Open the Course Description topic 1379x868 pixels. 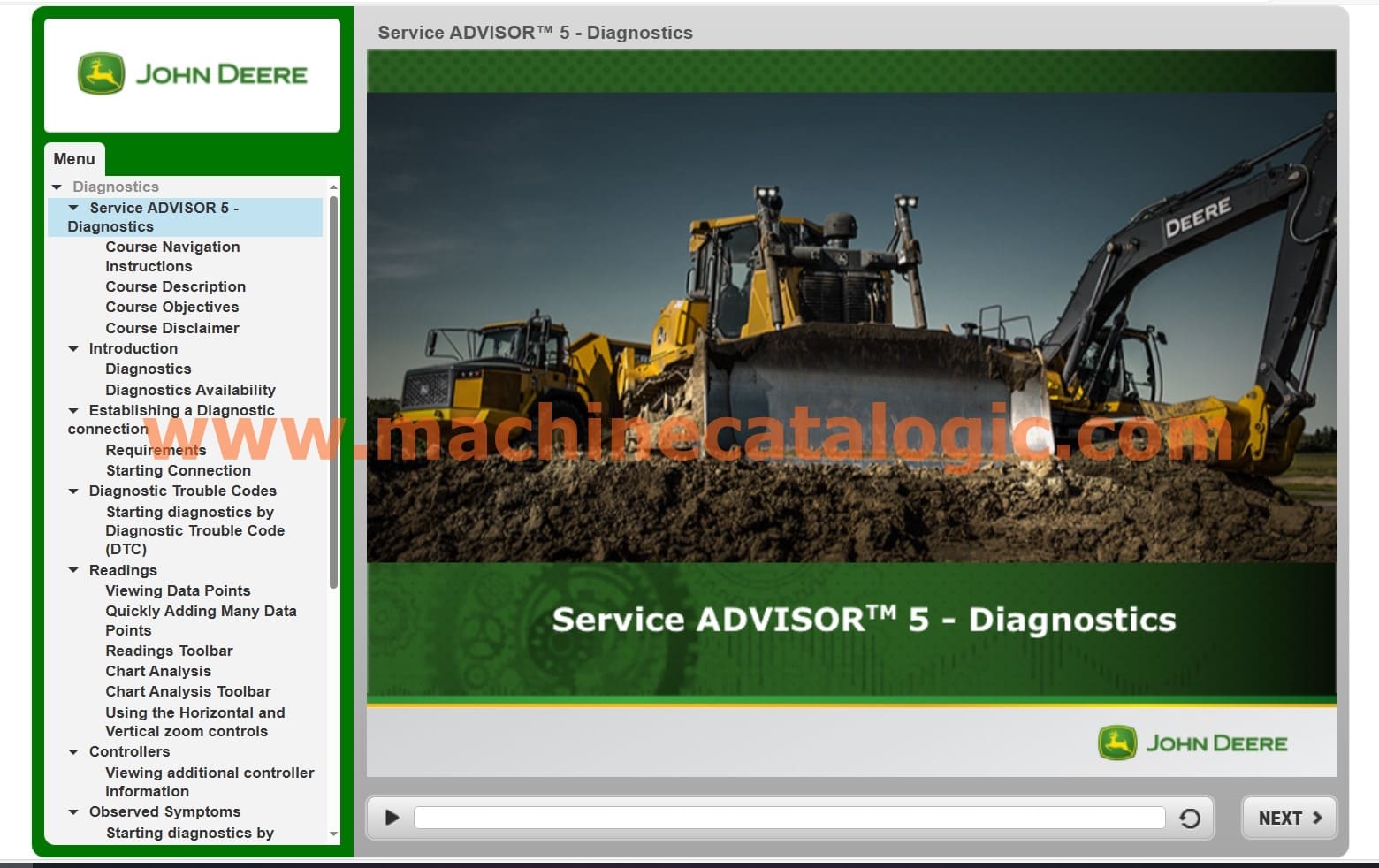click(x=176, y=286)
